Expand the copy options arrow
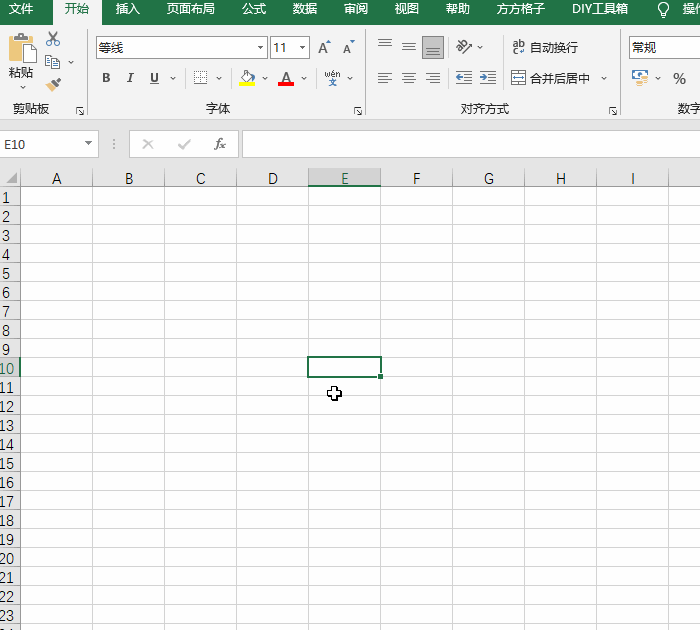Viewport: 700px width, 630px height. coord(71,62)
